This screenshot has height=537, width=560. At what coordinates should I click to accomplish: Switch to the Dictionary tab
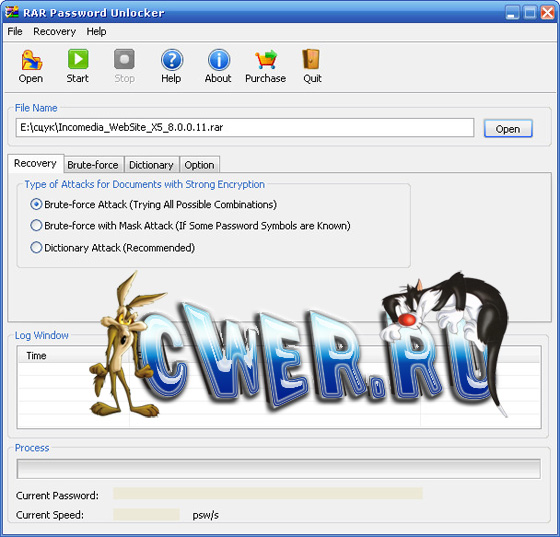pyautogui.click(x=151, y=165)
